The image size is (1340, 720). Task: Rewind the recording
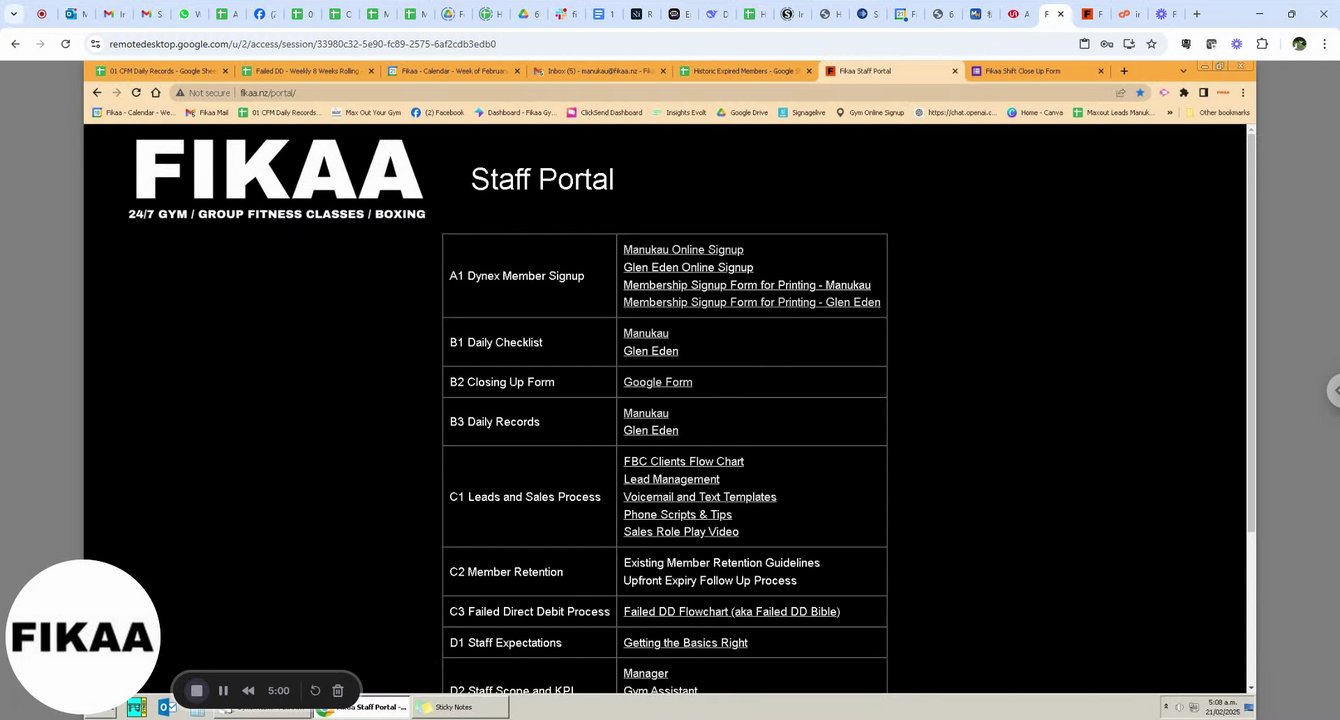click(x=248, y=691)
